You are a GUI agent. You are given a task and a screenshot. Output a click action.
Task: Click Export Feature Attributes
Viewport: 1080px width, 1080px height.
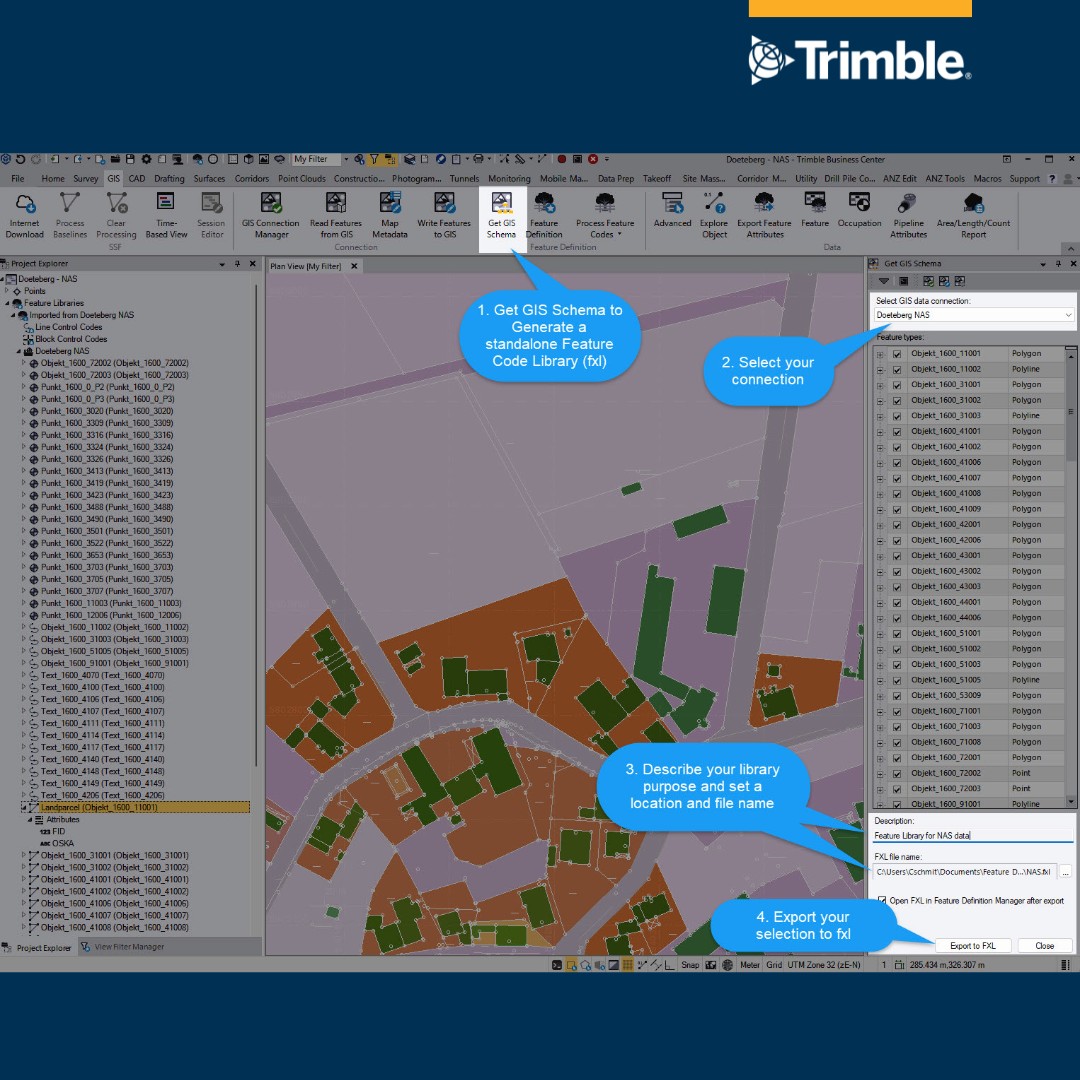[x=765, y=216]
